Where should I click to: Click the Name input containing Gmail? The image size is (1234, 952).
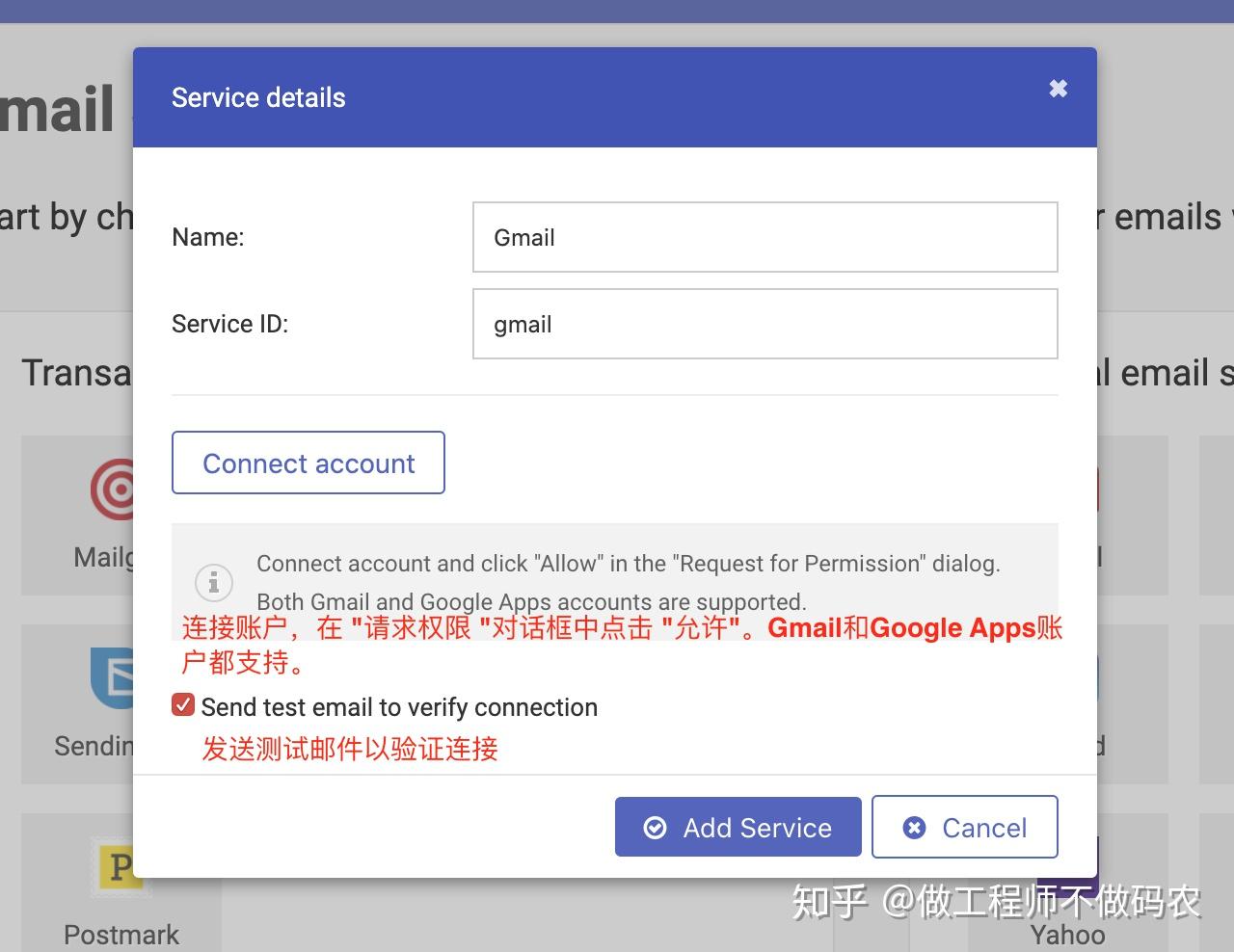765,237
